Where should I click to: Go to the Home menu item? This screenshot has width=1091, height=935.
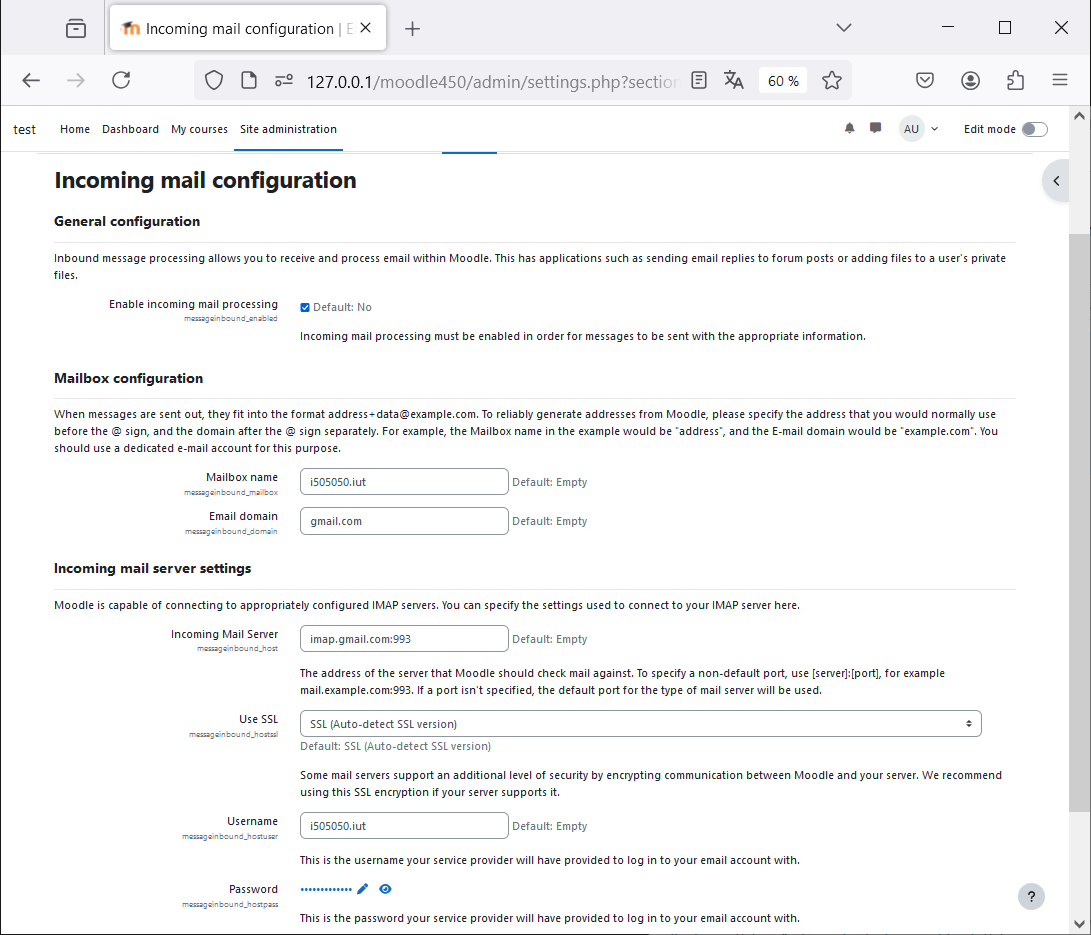click(74, 129)
